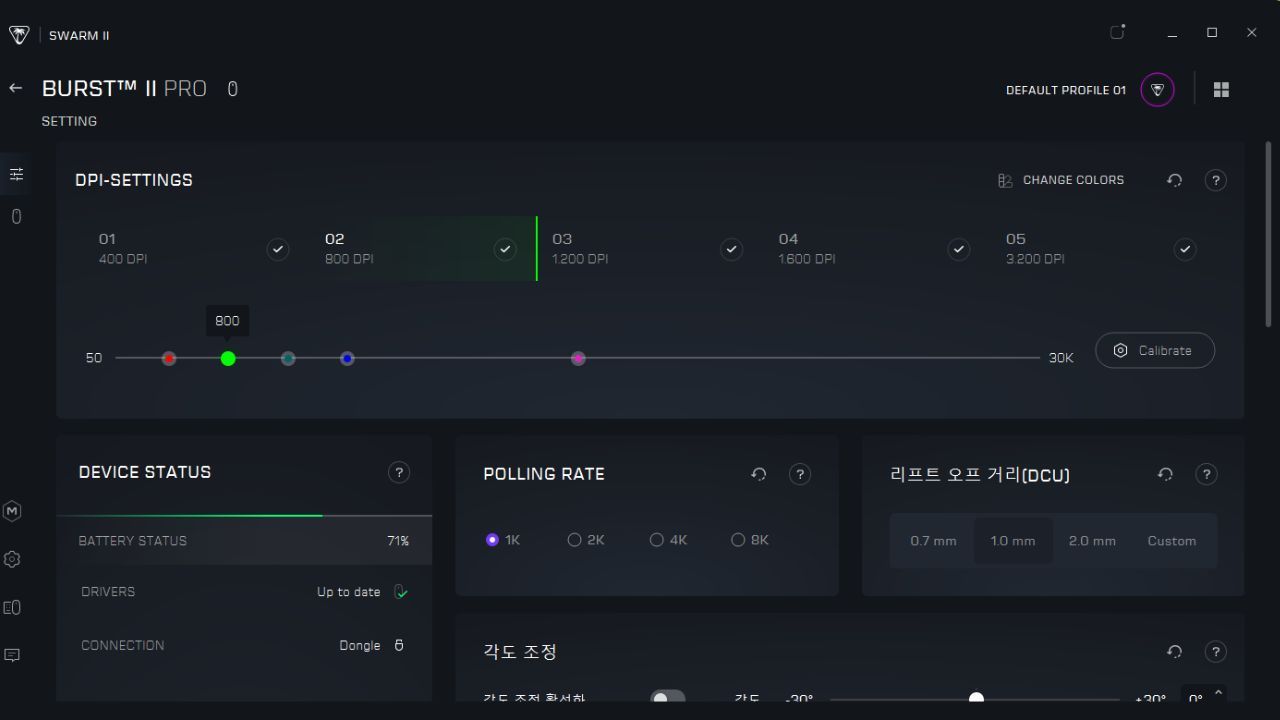The height and width of the screenshot is (720, 1280).
Task: Click the DEFAULT PROFILE 01 avatar icon
Action: 1157,90
